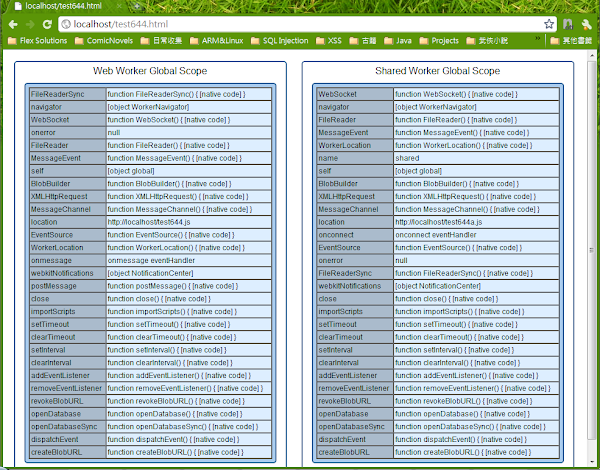Click createBlobURL in the Shared Worker table
Image resolution: width=600 pixels, height=470 pixels.
coord(355,452)
